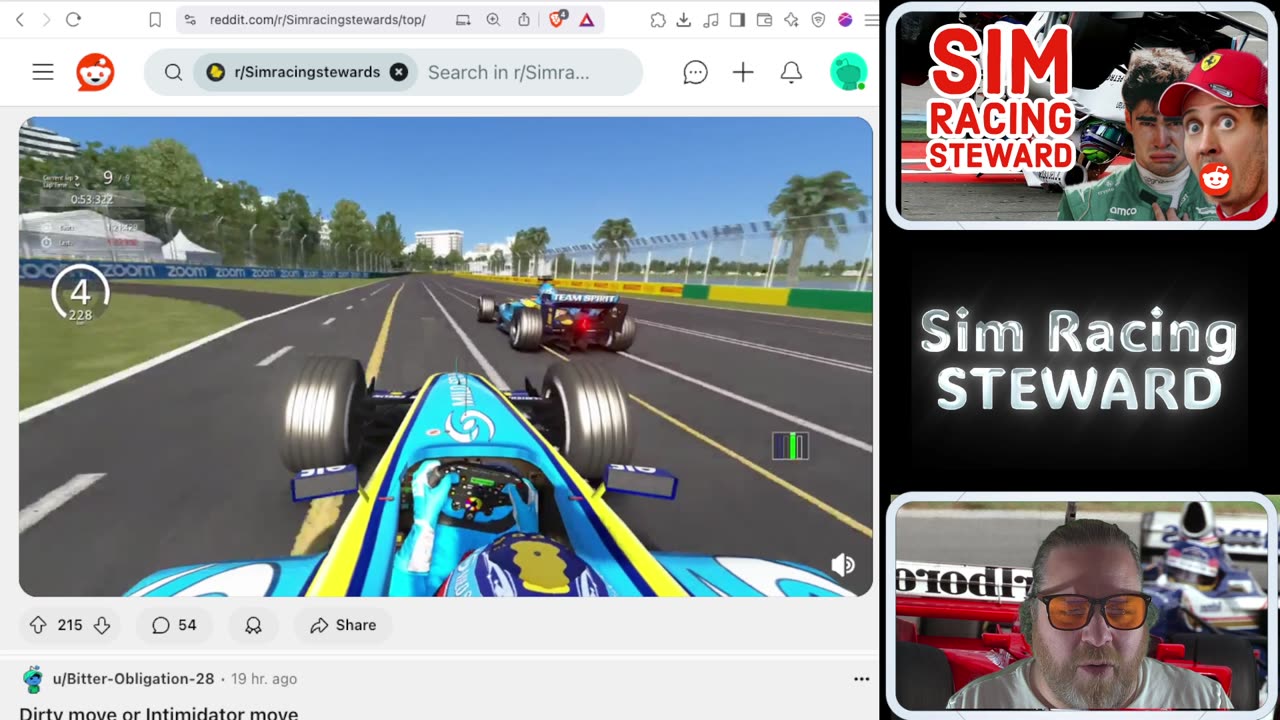Open the Brave Wallet icon
Screen dimensions: 1280x720
[764, 20]
